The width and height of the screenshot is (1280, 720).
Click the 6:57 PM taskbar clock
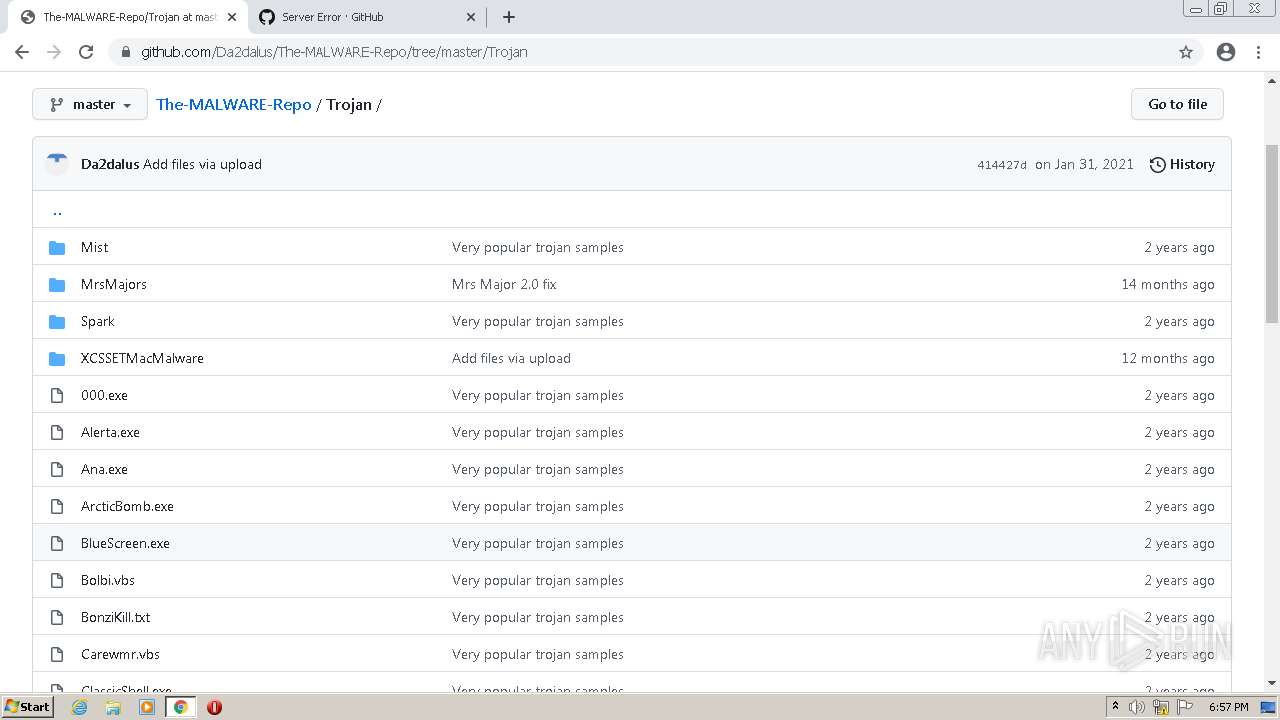click(1228, 707)
